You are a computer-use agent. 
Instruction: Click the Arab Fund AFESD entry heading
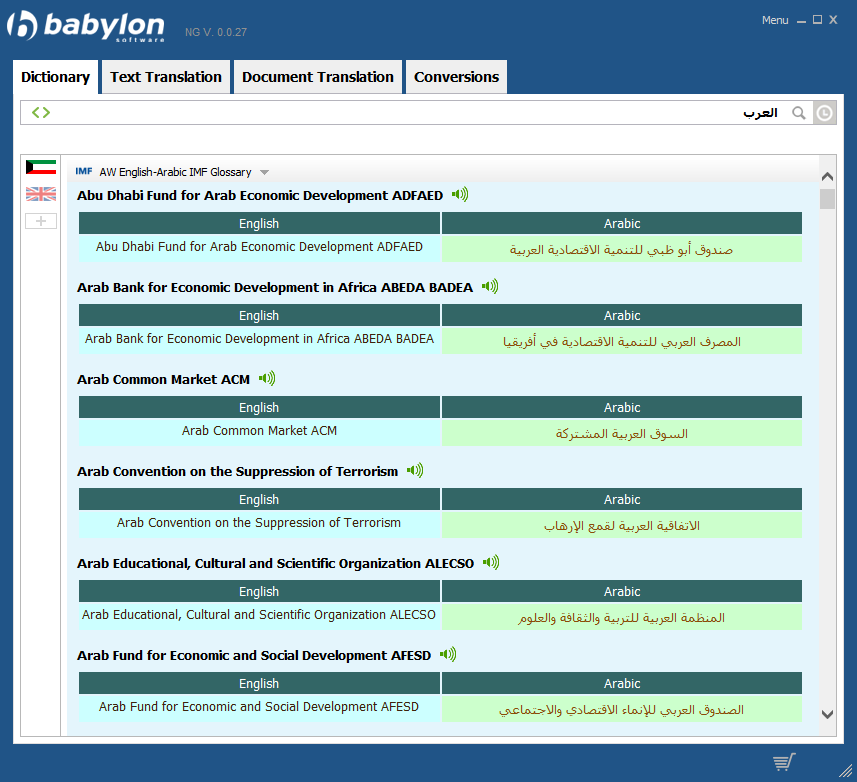tap(254, 656)
